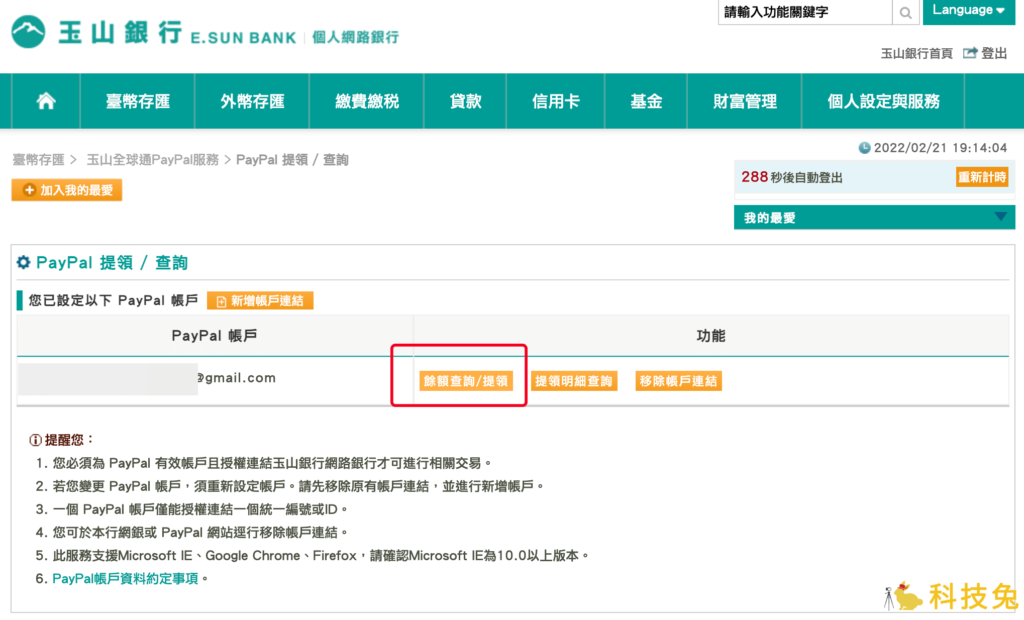Viewport: 1024px width, 620px height.
Task: Open the 貸款 menu
Action: click(x=465, y=101)
